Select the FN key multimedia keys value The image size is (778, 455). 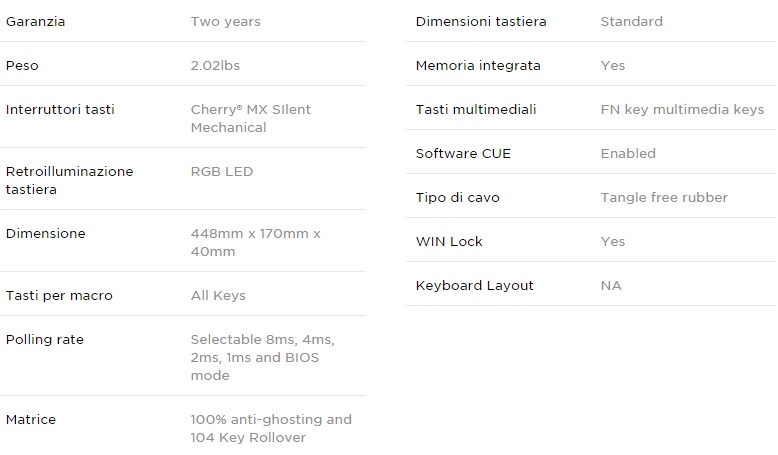click(682, 109)
